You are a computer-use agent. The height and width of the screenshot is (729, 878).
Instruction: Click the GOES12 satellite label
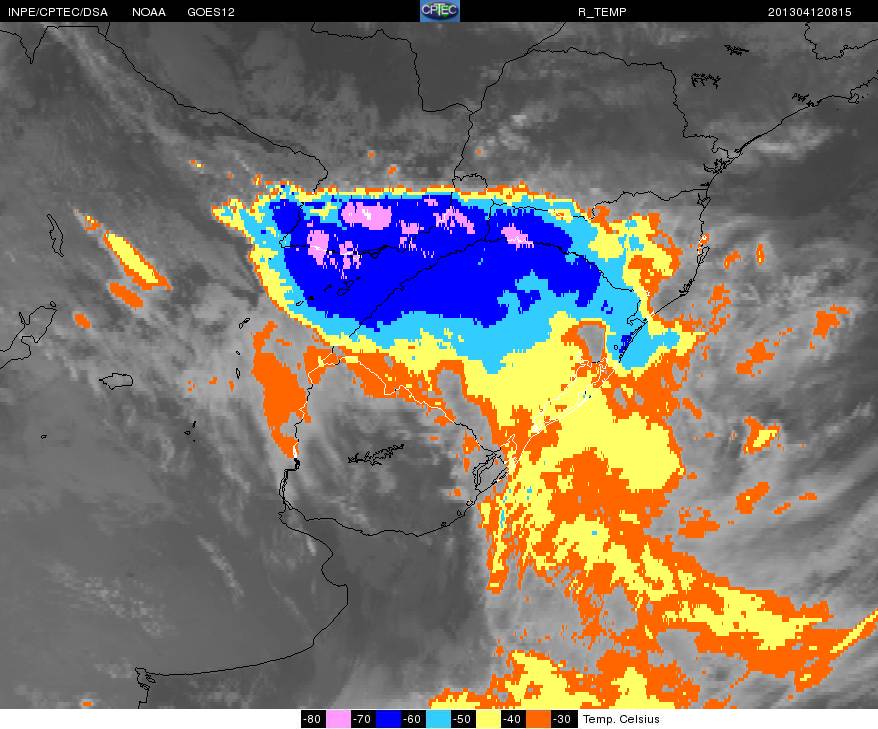tap(211, 12)
